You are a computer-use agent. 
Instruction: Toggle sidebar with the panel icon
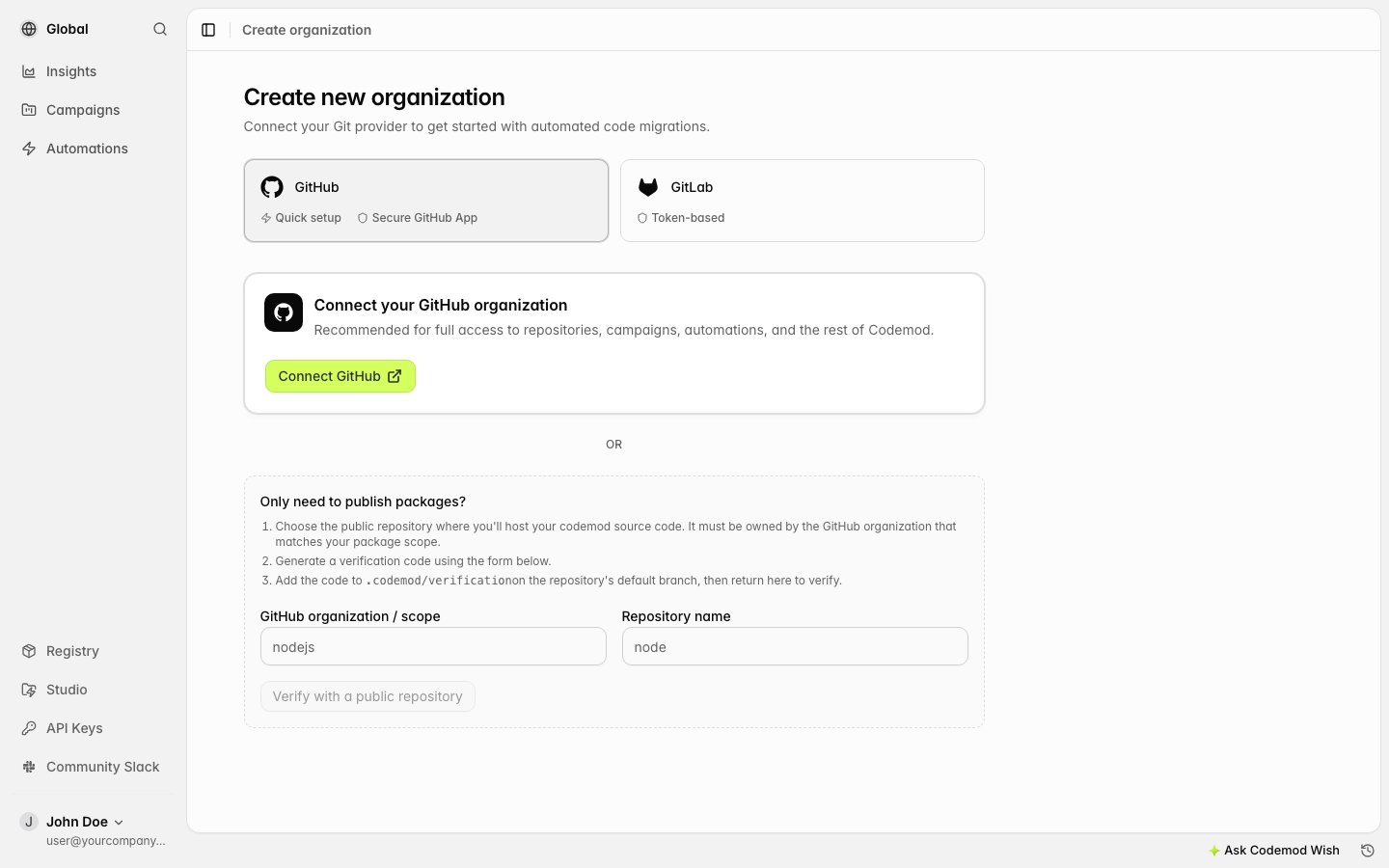[x=208, y=30]
